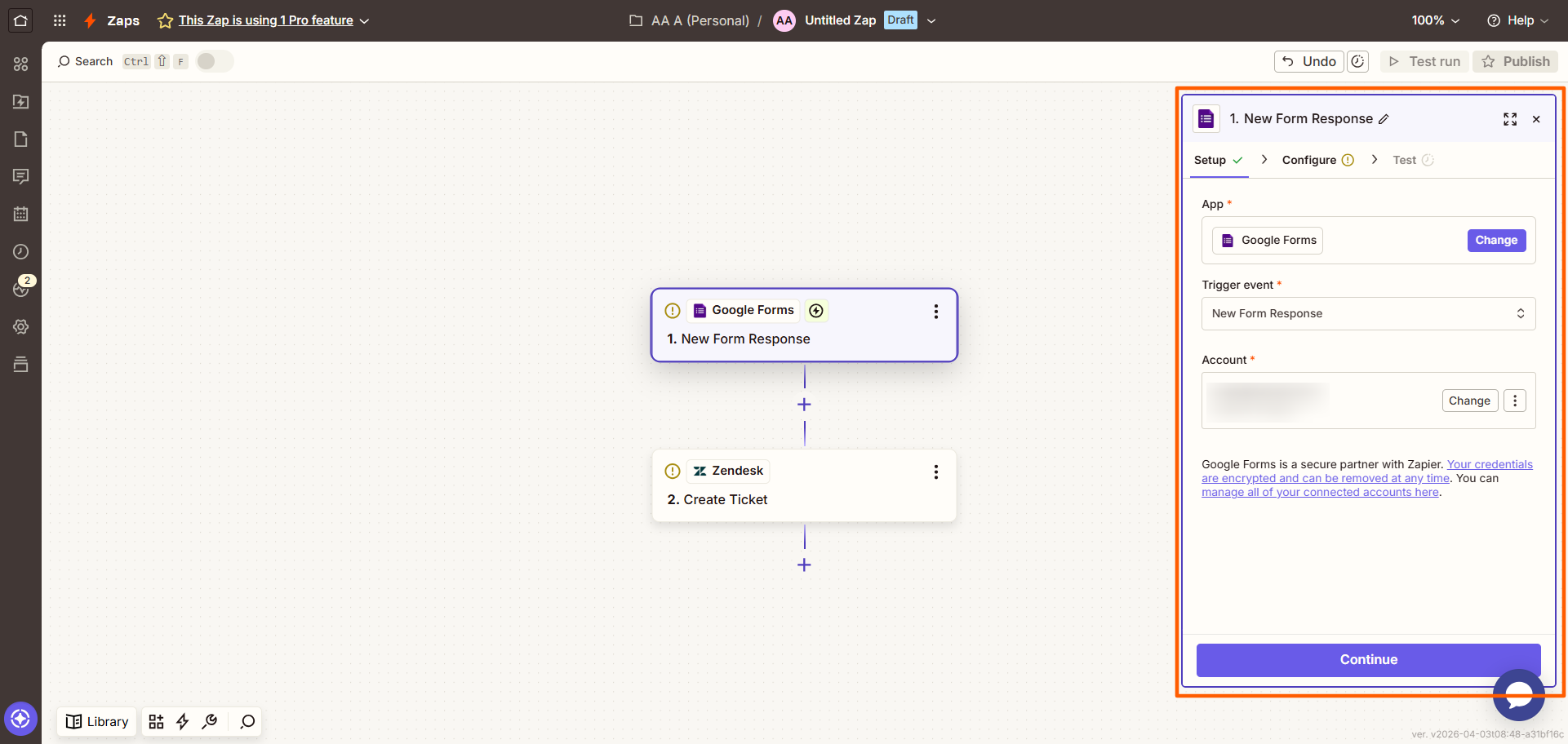Open the credentials are encrypted link
The height and width of the screenshot is (744, 1568).
tap(1367, 472)
